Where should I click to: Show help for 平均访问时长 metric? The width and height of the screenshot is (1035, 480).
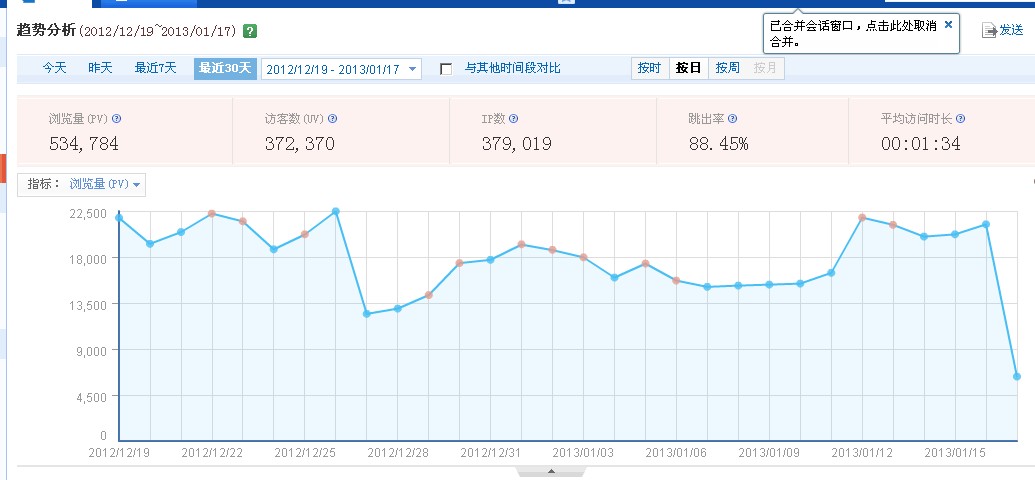coord(960,118)
